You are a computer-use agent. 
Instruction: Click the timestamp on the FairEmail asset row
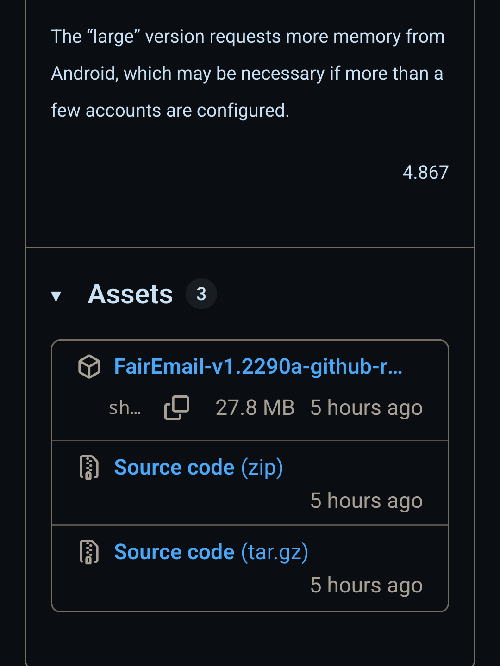366,408
